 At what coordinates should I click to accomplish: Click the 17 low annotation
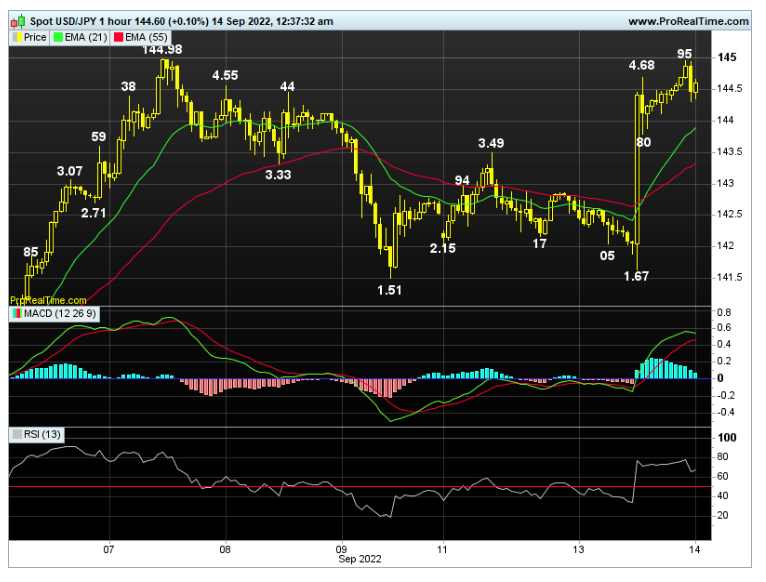(x=539, y=244)
